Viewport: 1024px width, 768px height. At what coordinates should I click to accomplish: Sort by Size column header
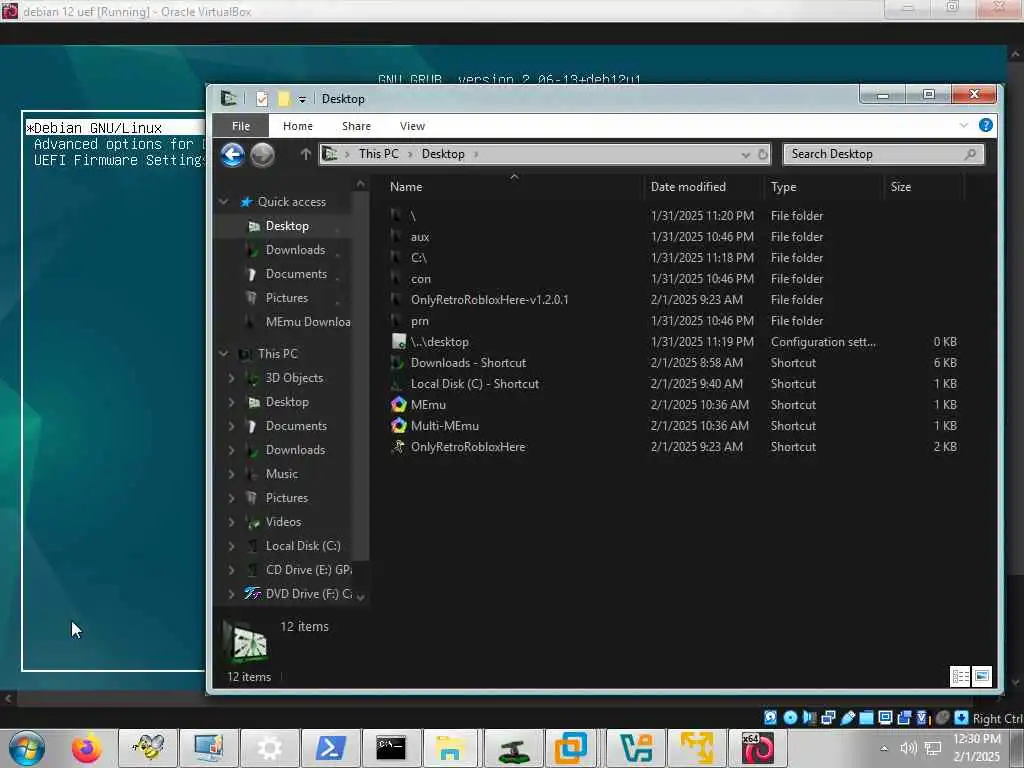click(x=901, y=187)
